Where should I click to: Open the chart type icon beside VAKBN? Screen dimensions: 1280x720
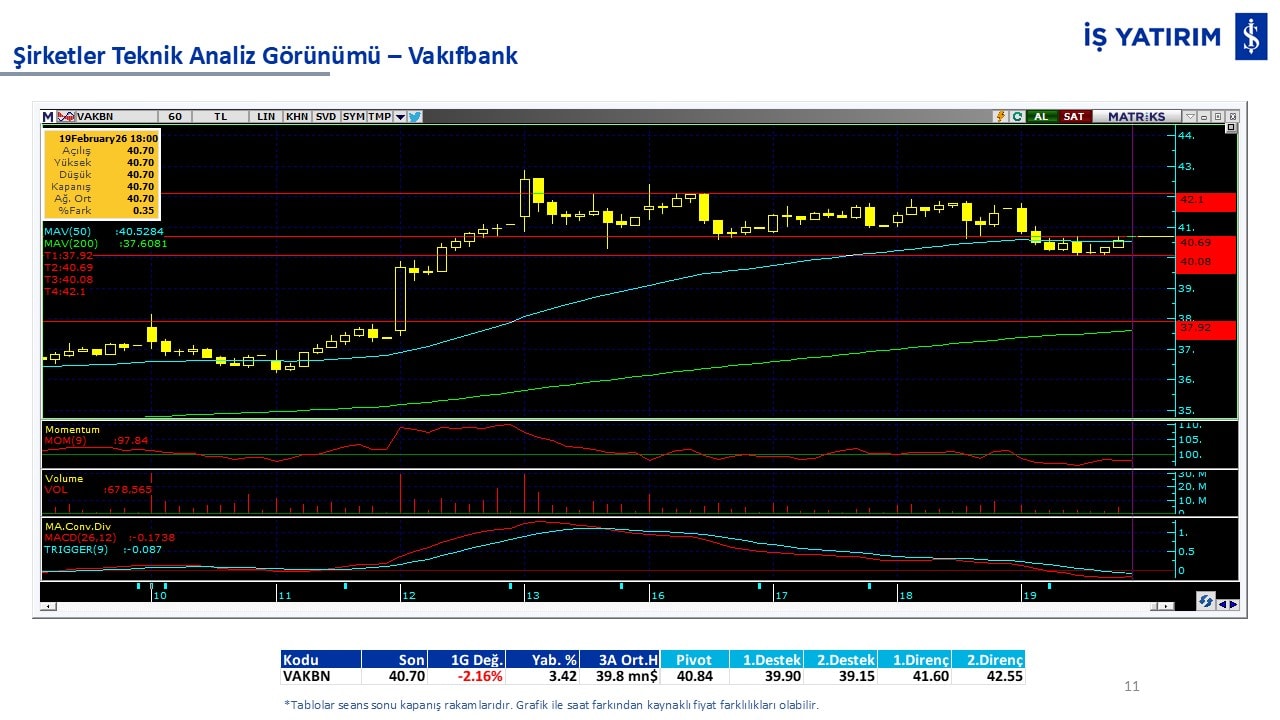(67, 116)
